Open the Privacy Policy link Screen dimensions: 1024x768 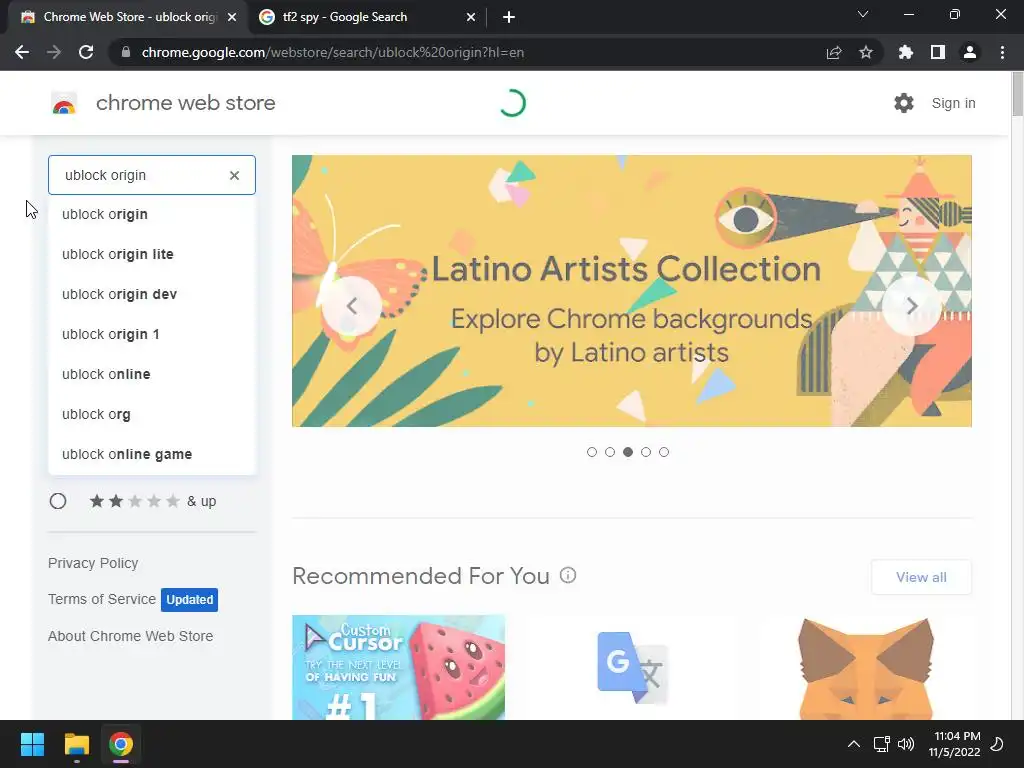[93, 563]
